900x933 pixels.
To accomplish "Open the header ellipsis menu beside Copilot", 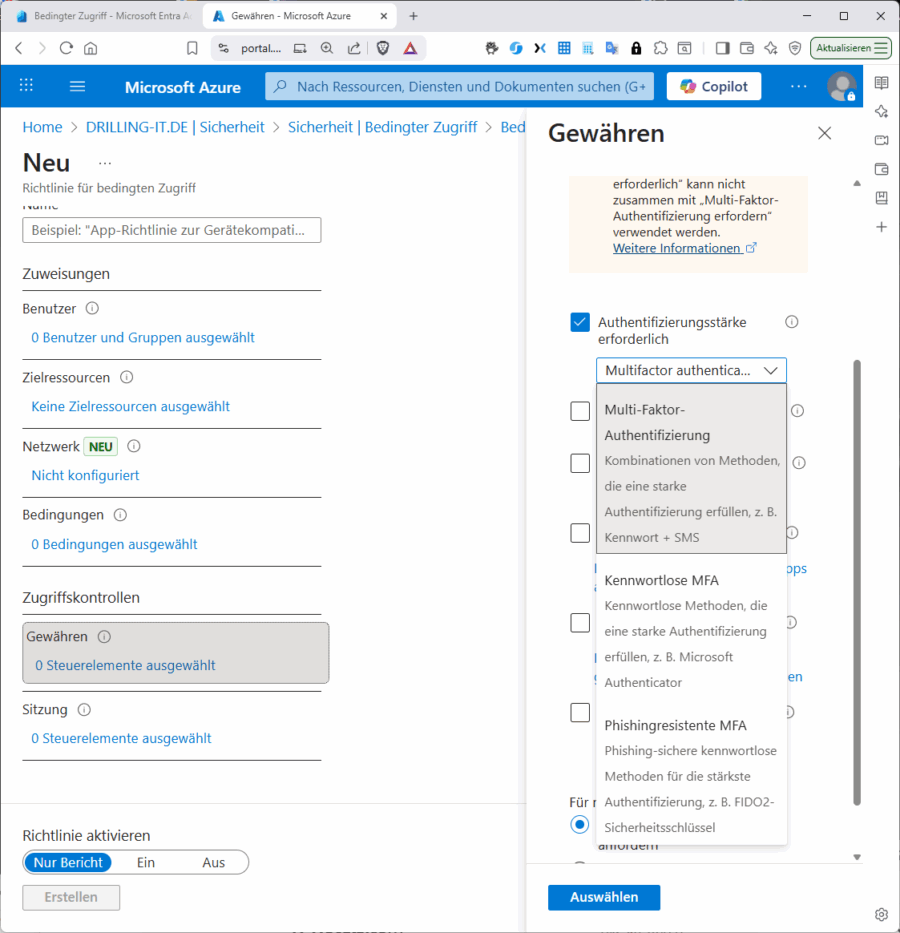I will click(798, 86).
